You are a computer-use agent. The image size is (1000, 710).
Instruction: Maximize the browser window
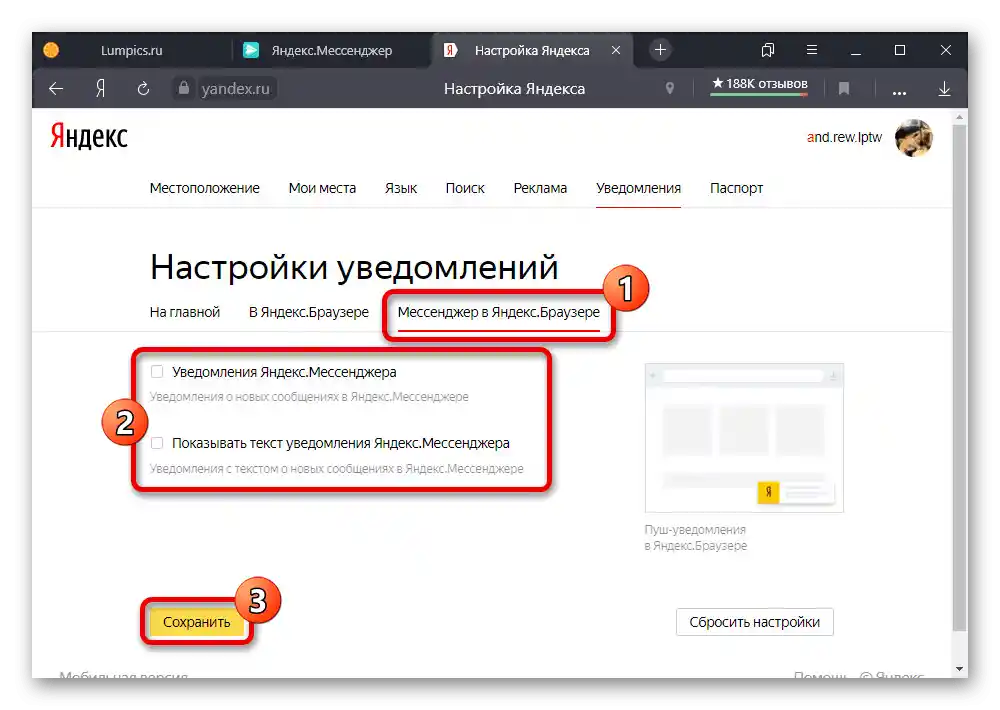coord(900,50)
